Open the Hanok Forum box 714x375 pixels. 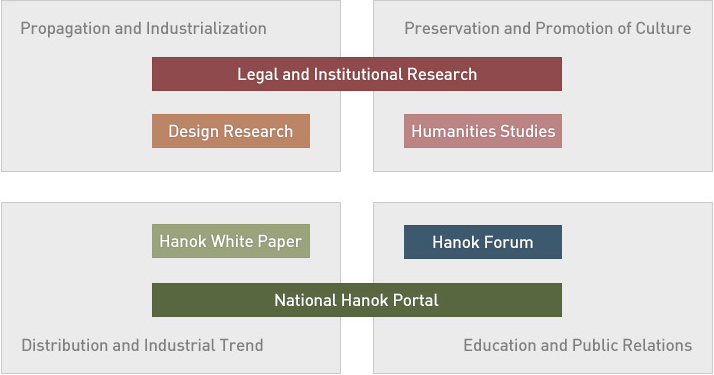coord(483,242)
